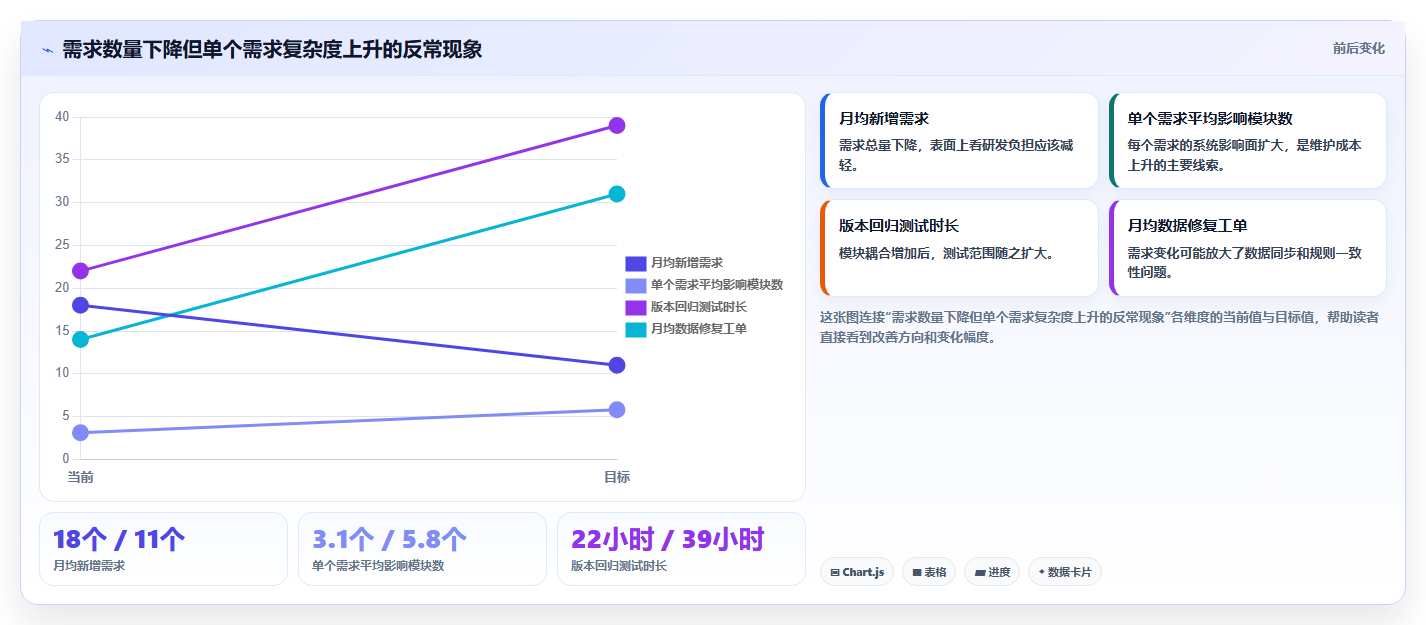Click the purple data point at 22 on 当前
The width and height of the screenshot is (1426, 625).
[80, 271]
